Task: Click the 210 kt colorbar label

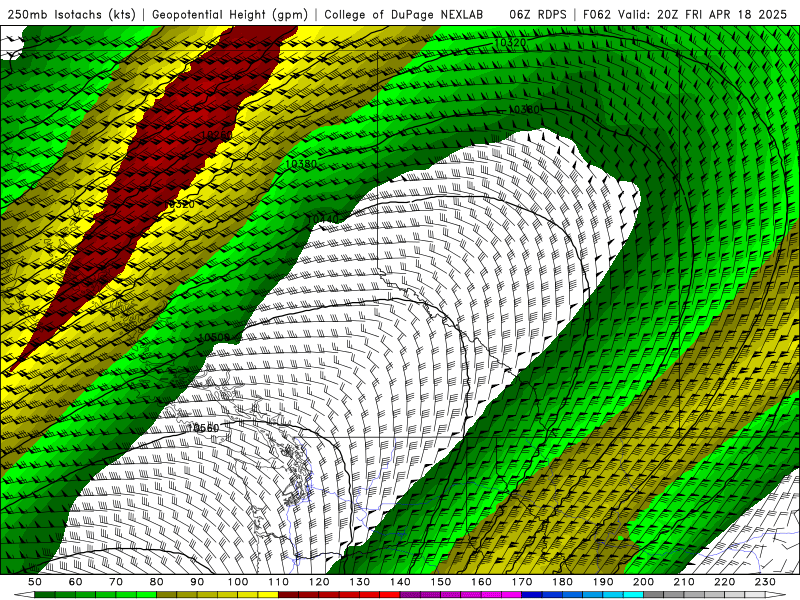Action: [685, 582]
